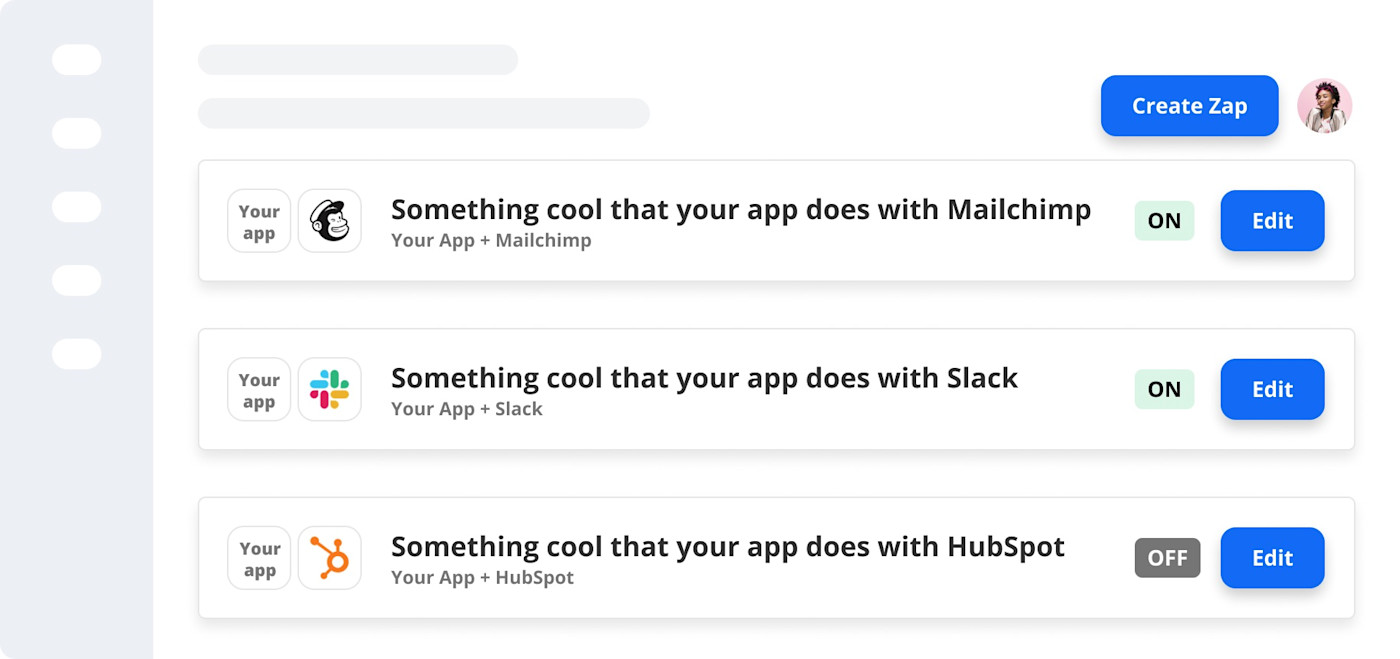Click the "Your app" icon in the Mailchimp row
Image resolution: width=1400 pixels, height=659 pixels.
(259, 221)
